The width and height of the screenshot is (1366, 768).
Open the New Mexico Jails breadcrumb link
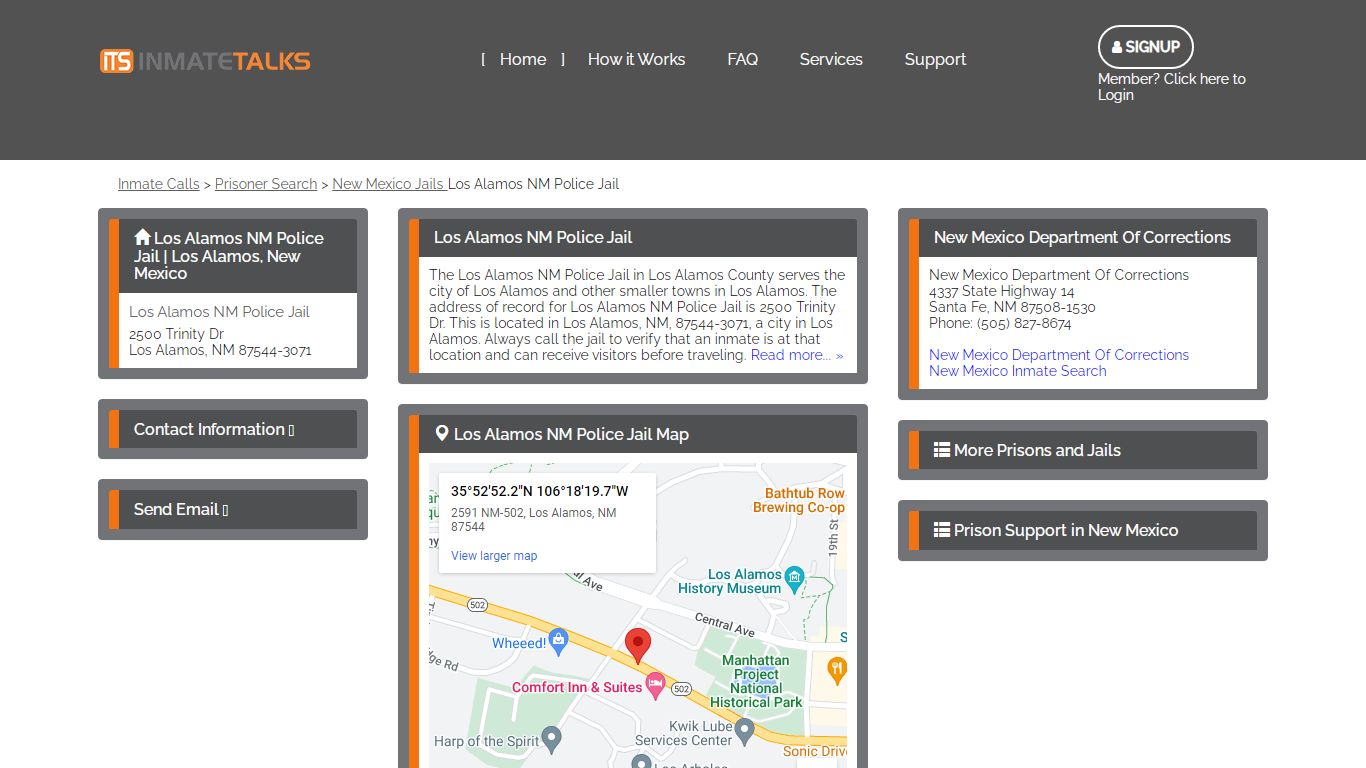click(x=388, y=184)
